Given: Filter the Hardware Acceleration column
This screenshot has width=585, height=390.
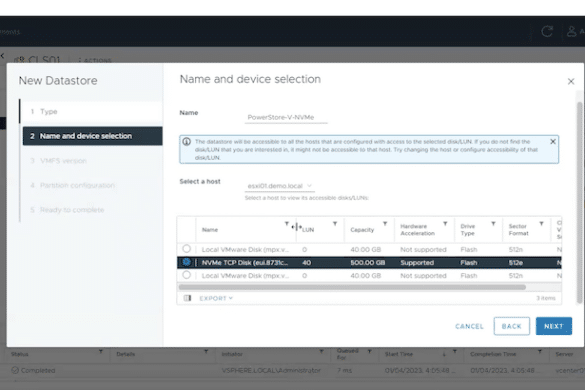Looking at the screenshot, I should 445,224.
